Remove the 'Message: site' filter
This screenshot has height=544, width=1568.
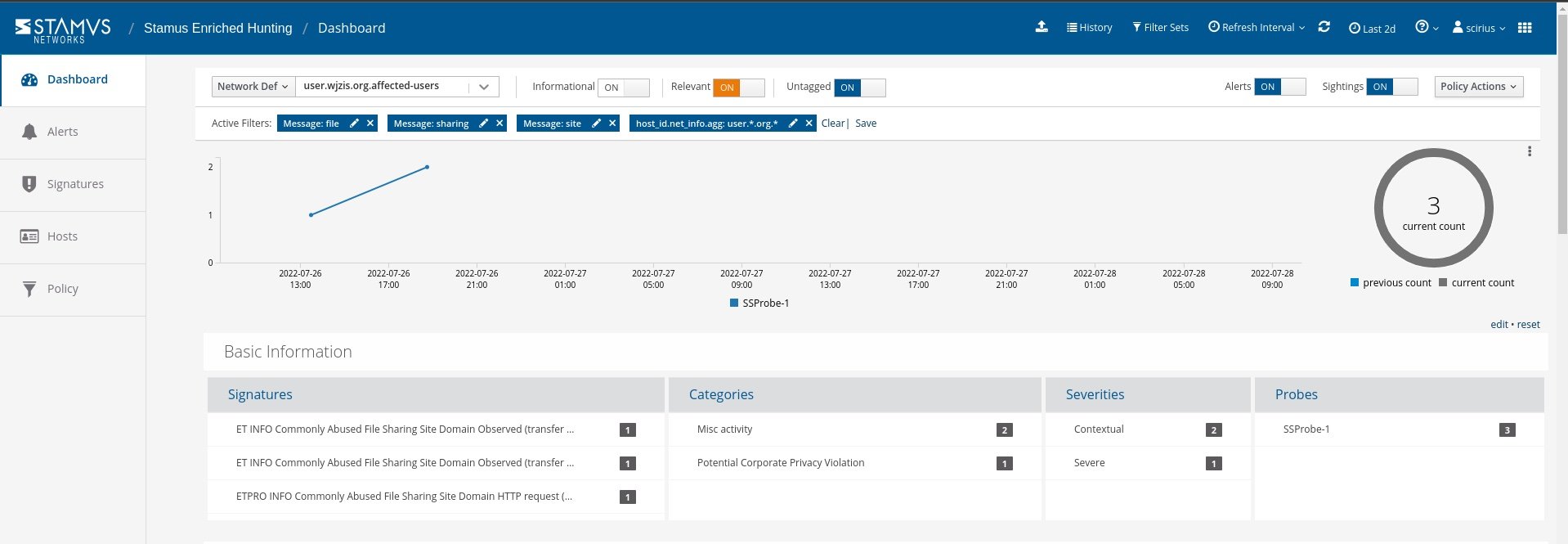612,124
